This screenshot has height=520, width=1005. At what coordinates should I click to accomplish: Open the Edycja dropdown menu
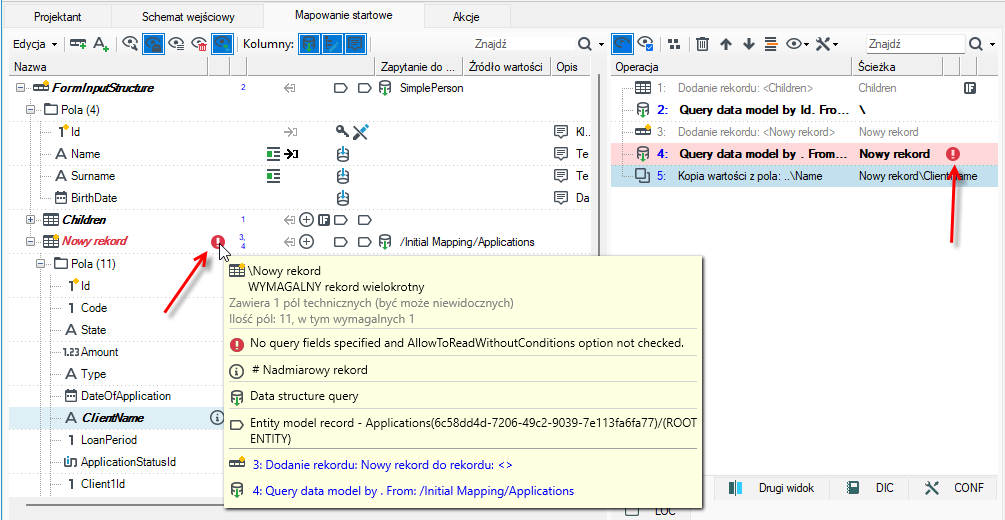pyautogui.click(x=35, y=44)
